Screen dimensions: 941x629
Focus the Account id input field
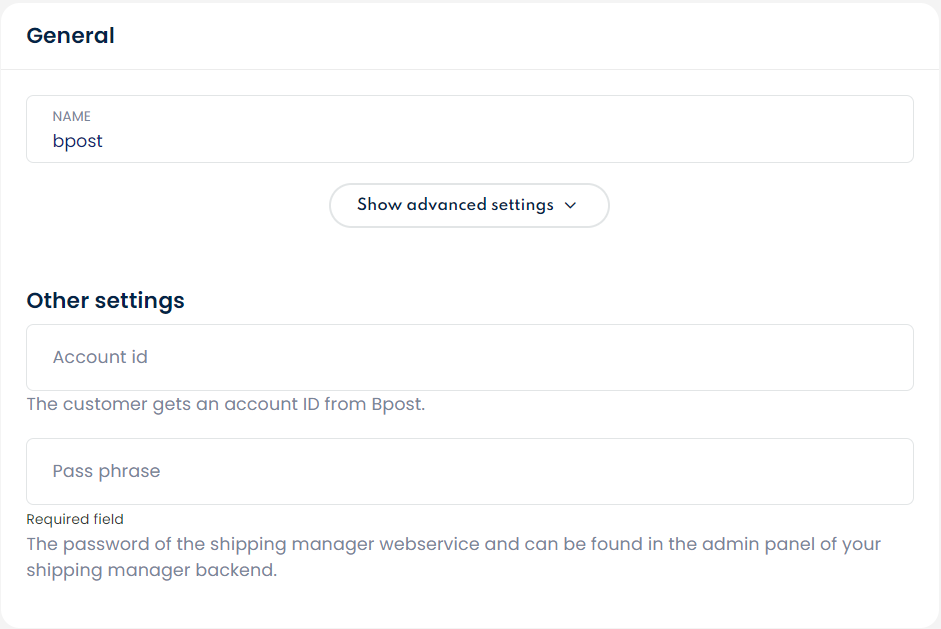click(469, 357)
